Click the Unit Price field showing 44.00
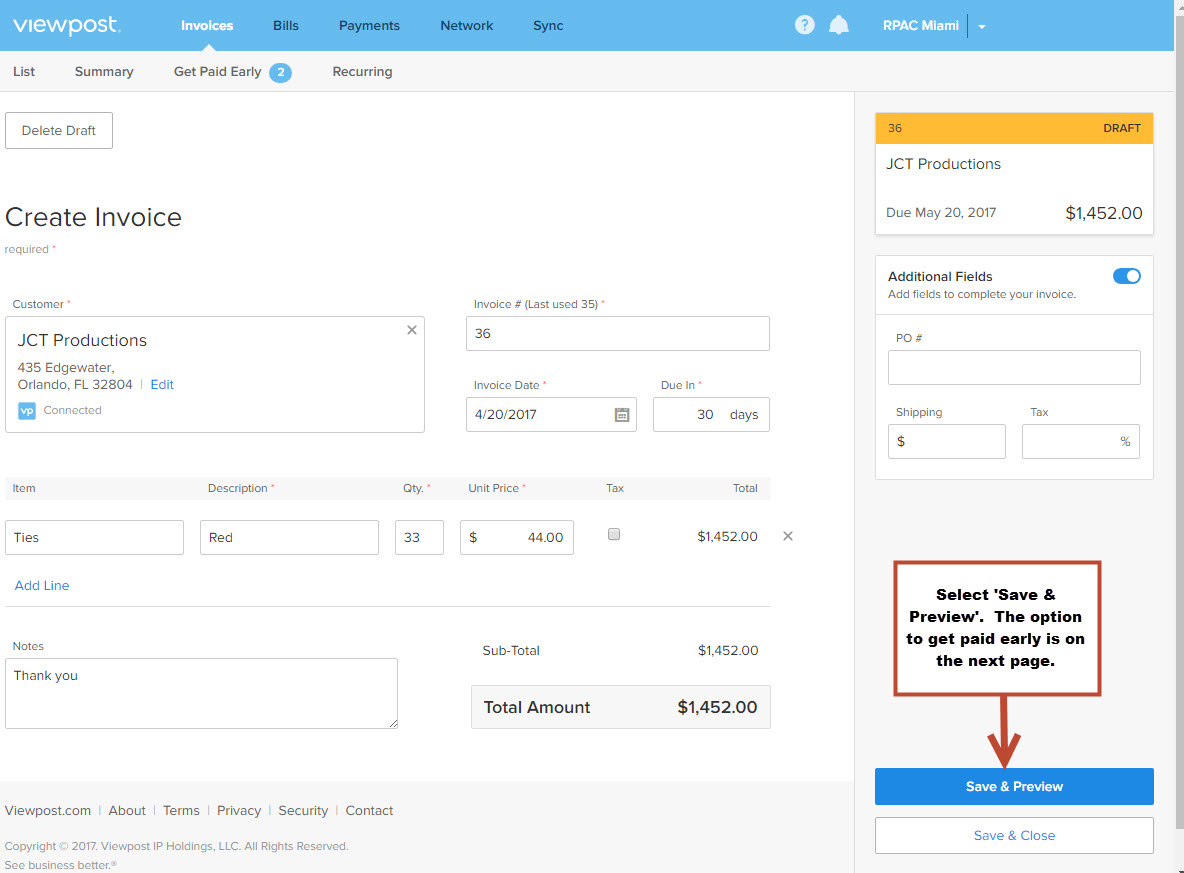1184x873 pixels. tap(516, 538)
